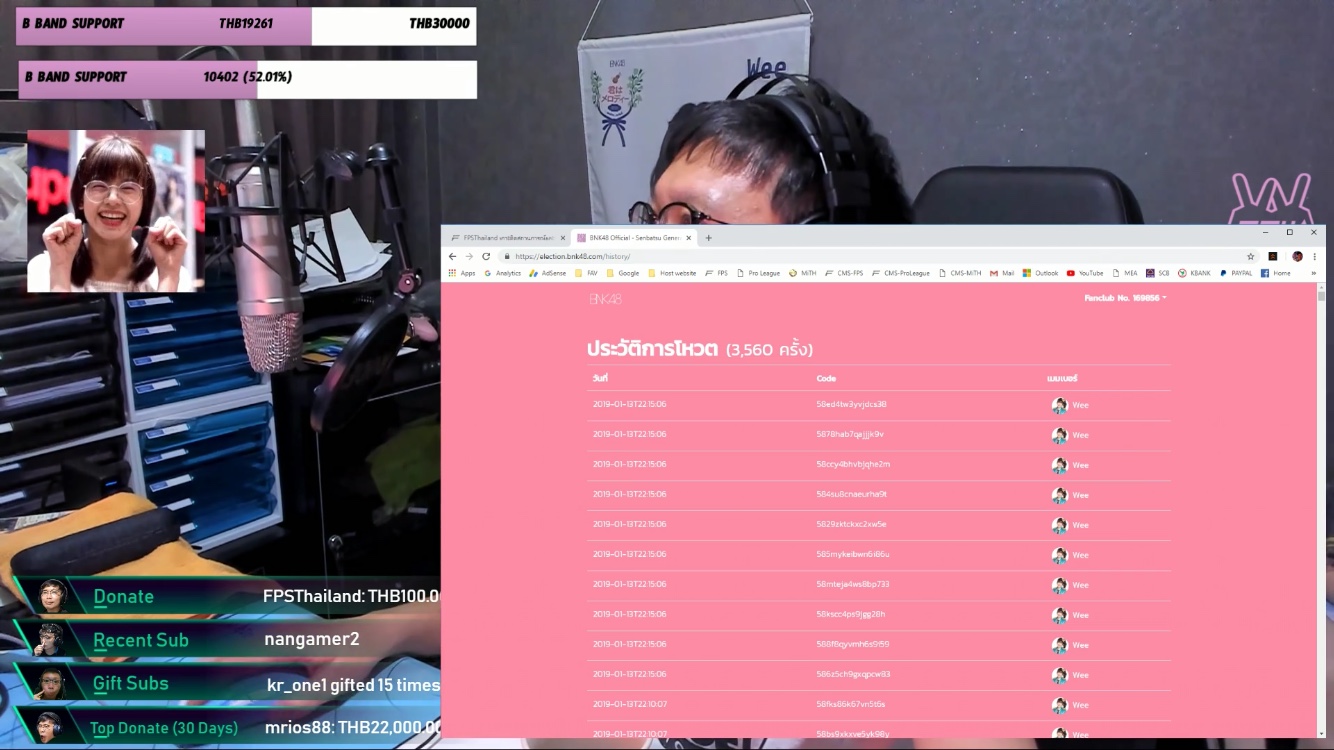Image resolution: width=1334 pixels, height=750 pixels.
Task: Click the THB19261 B Band Support bar
Action: 246,25
